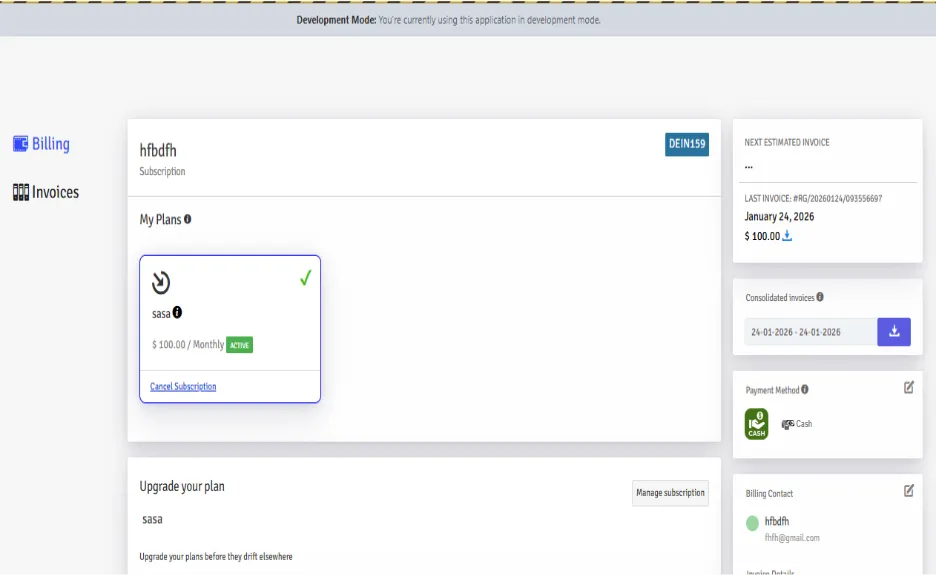Click NEXT ESTIMATED INVOICE heading
Image resolution: width=936 pixels, height=576 pixels.
787,143
